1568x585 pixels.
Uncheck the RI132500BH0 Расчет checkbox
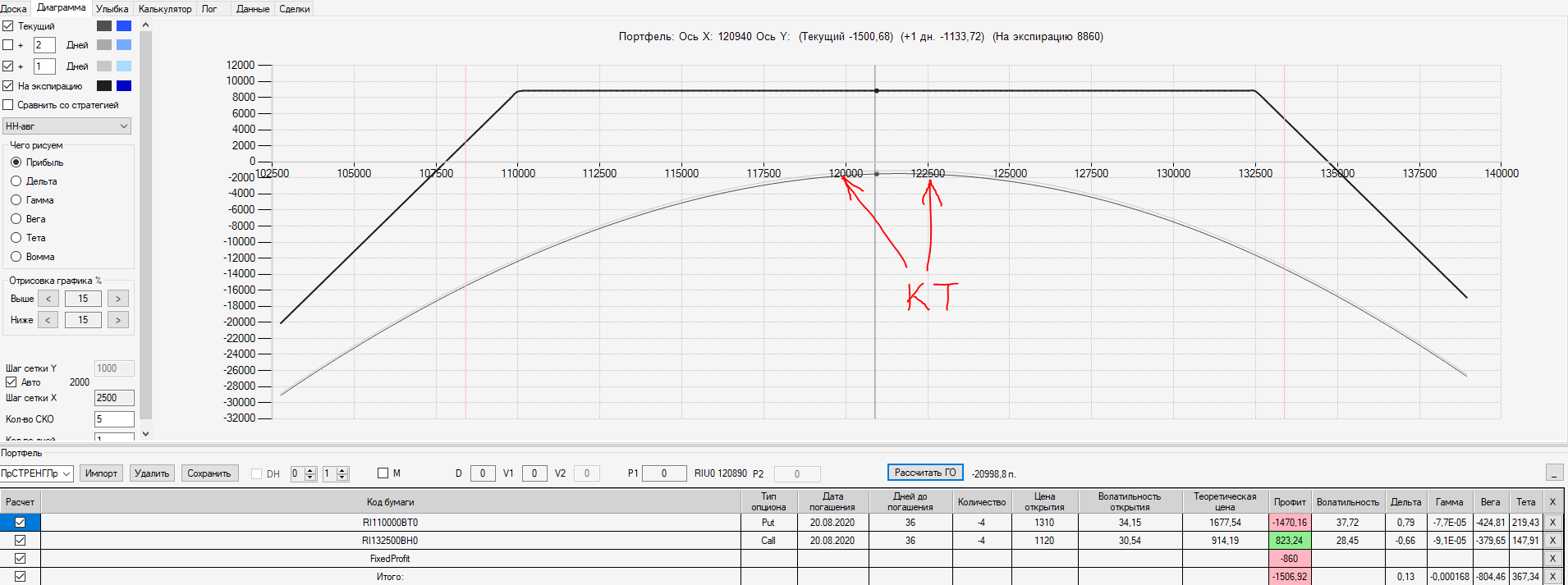pyautogui.click(x=21, y=541)
